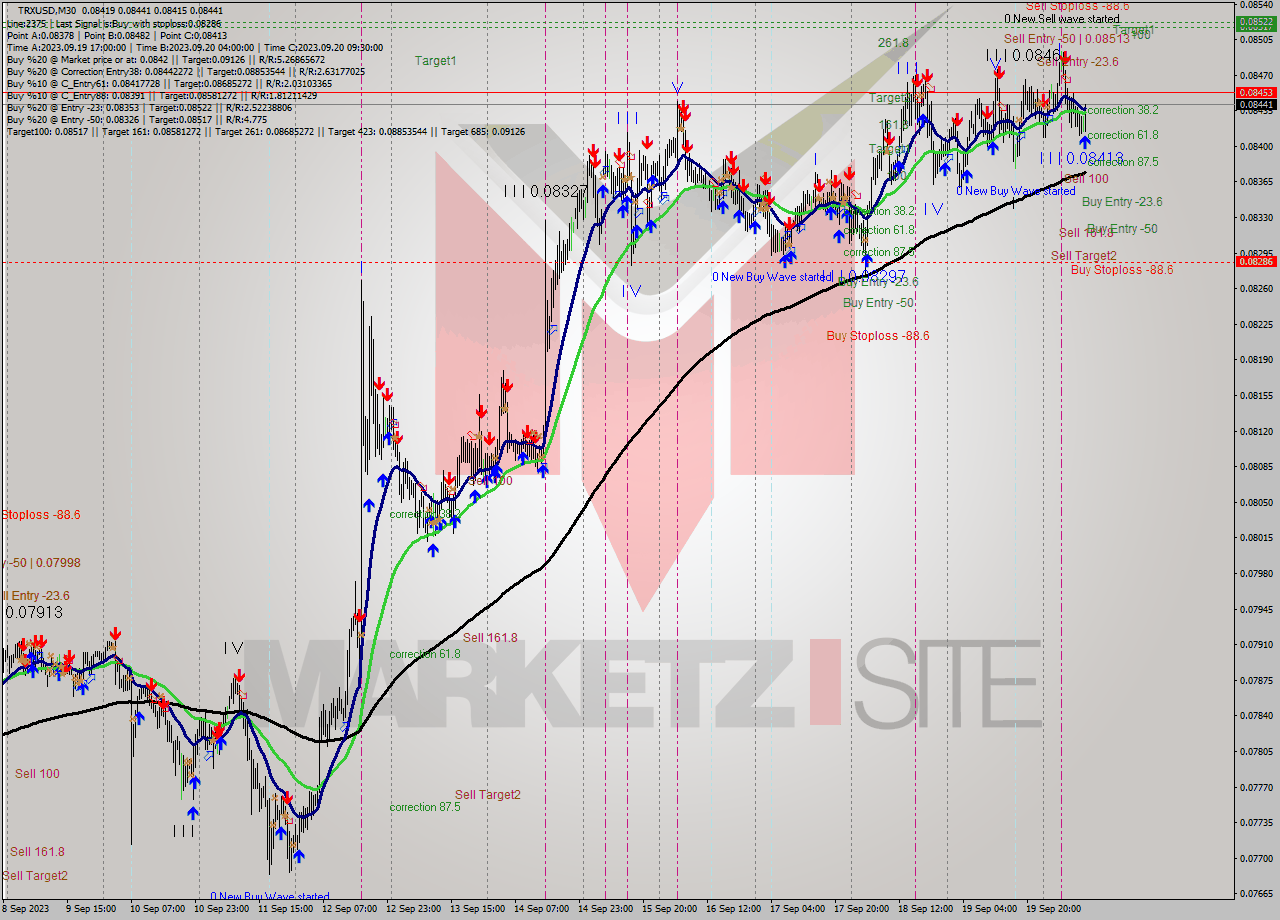Click the 0.08330 price axis value
The height and width of the screenshot is (920, 1280).
[x=1256, y=217]
